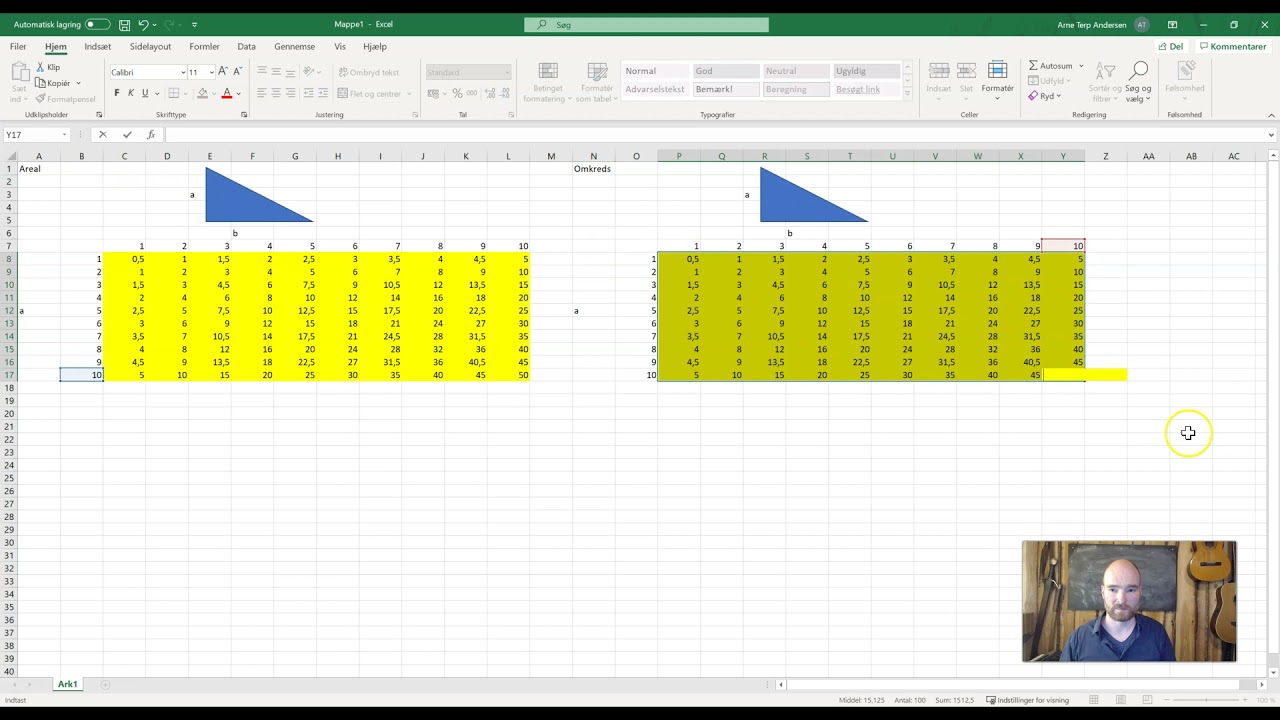Confirm formula entry with checkmark
Screen dimensions: 1280x720
pyautogui.click(x=127, y=135)
